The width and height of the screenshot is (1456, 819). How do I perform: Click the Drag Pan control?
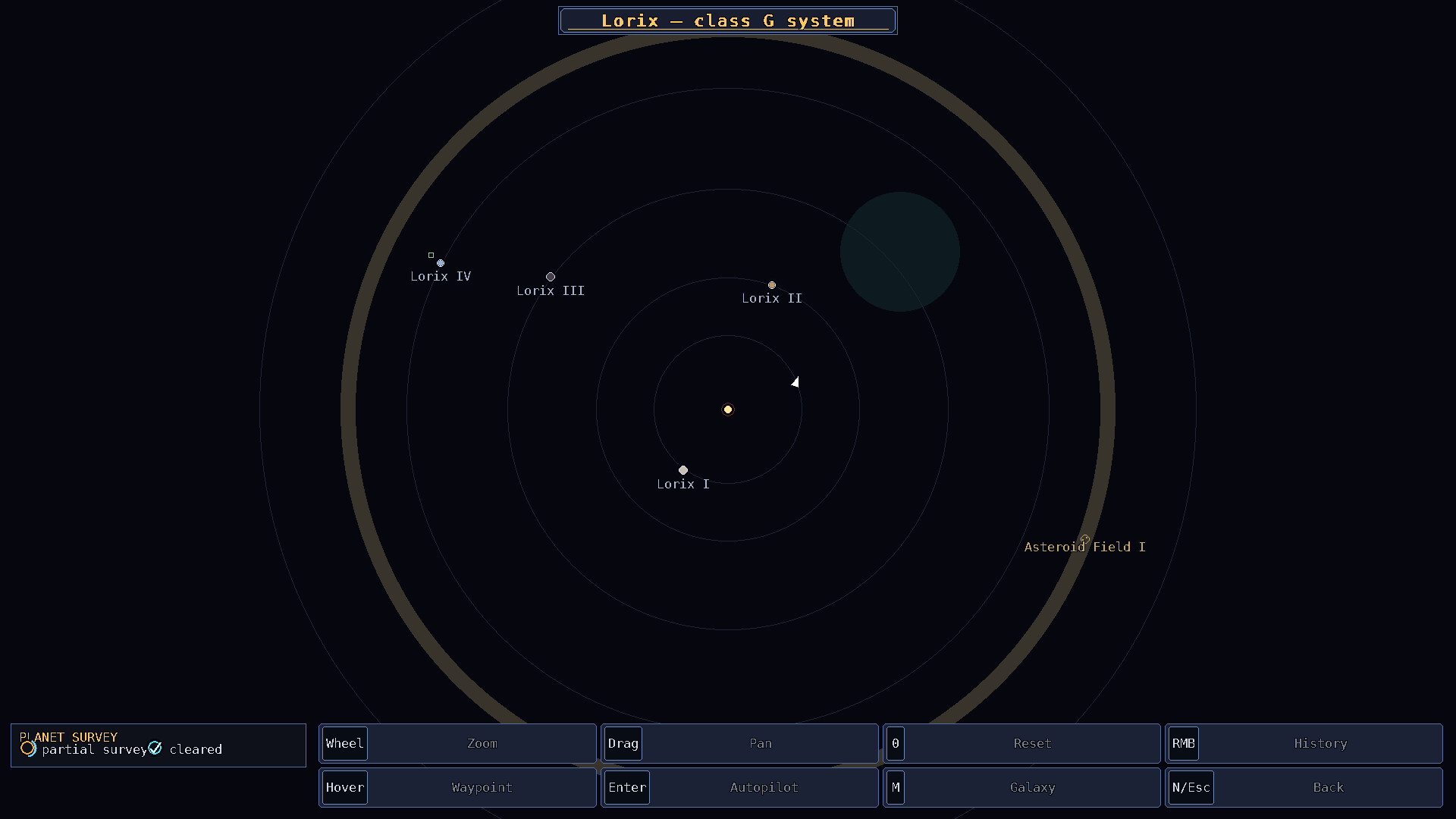[739, 743]
